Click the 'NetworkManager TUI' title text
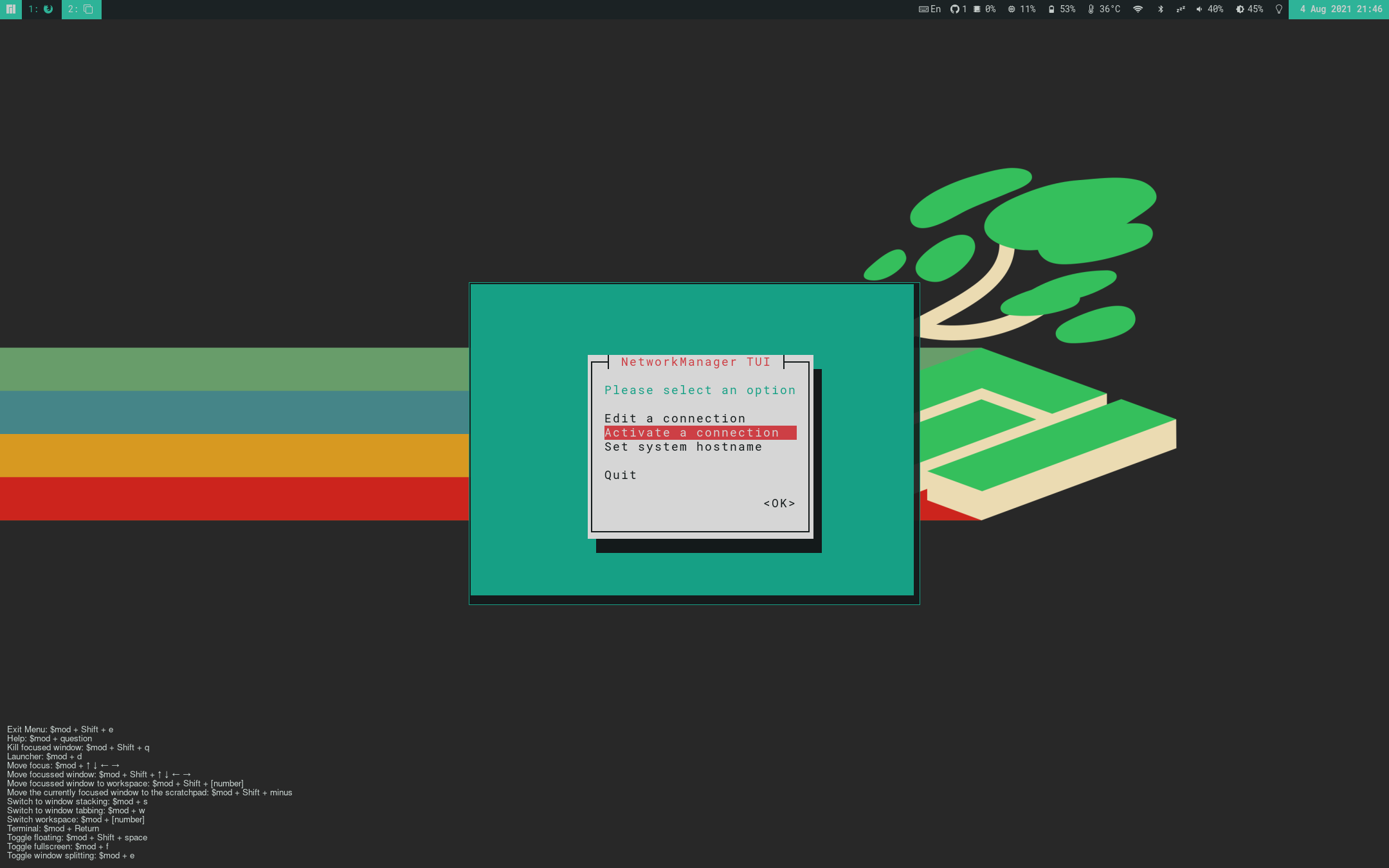 point(696,362)
